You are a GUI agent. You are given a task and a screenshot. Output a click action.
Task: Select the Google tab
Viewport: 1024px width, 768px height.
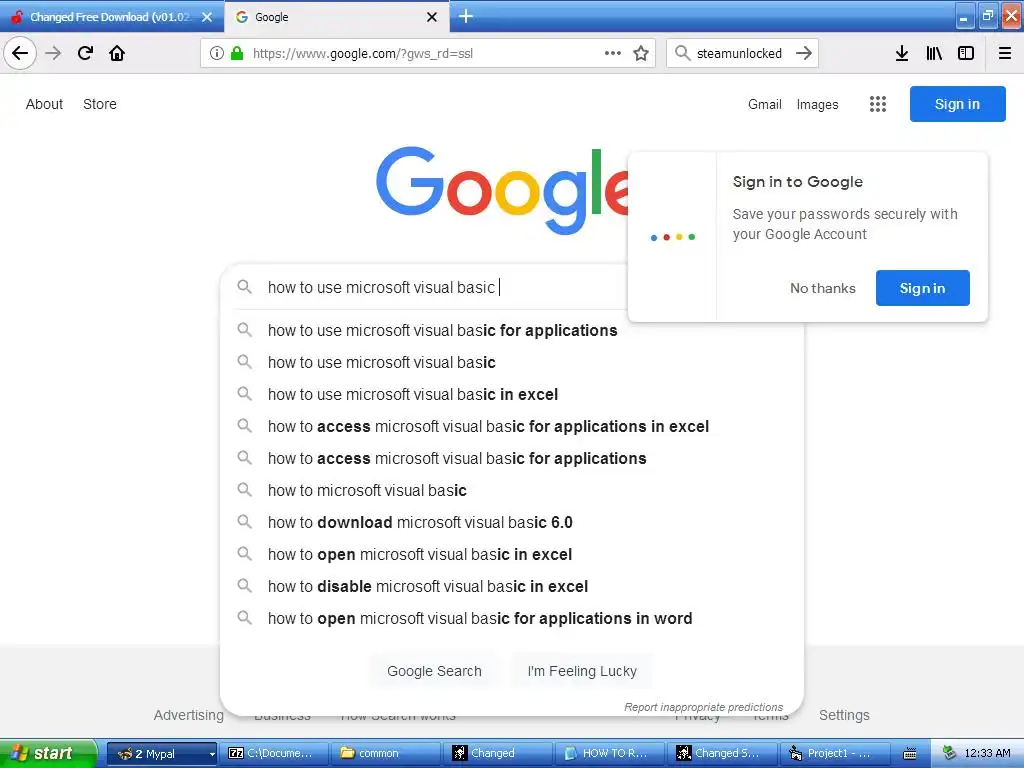tap(336, 17)
